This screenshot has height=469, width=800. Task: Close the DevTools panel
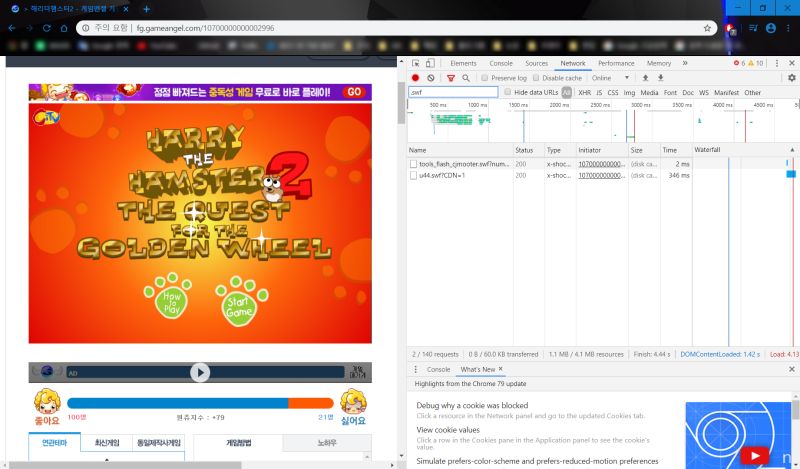pos(792,63)
